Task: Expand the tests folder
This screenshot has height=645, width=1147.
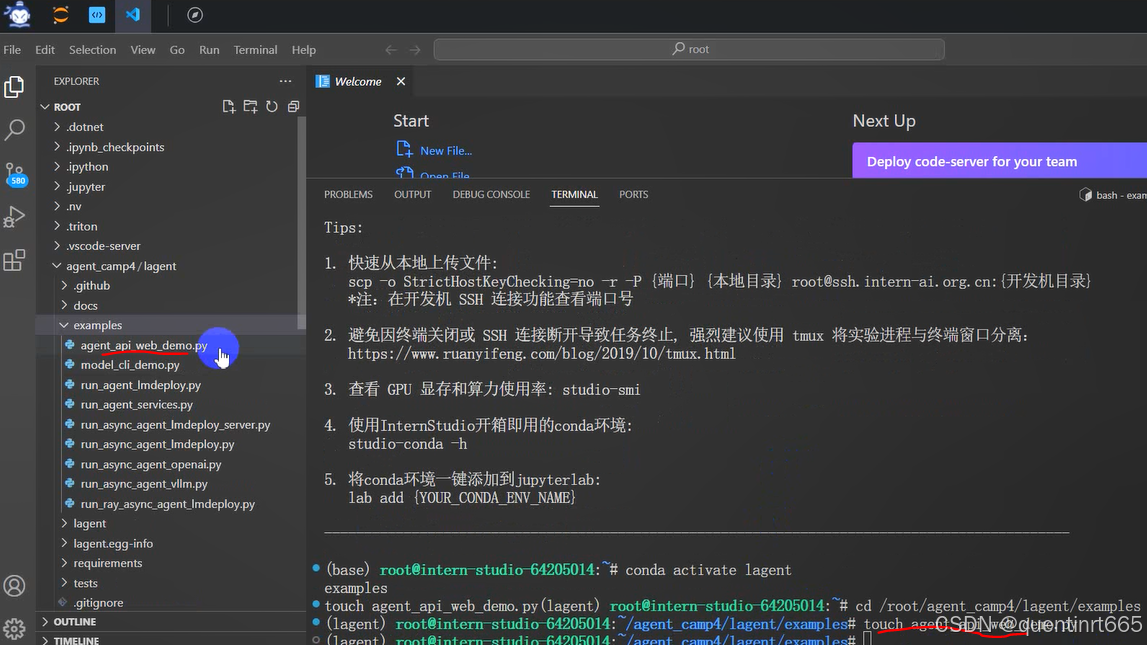Action: (64, 583)
